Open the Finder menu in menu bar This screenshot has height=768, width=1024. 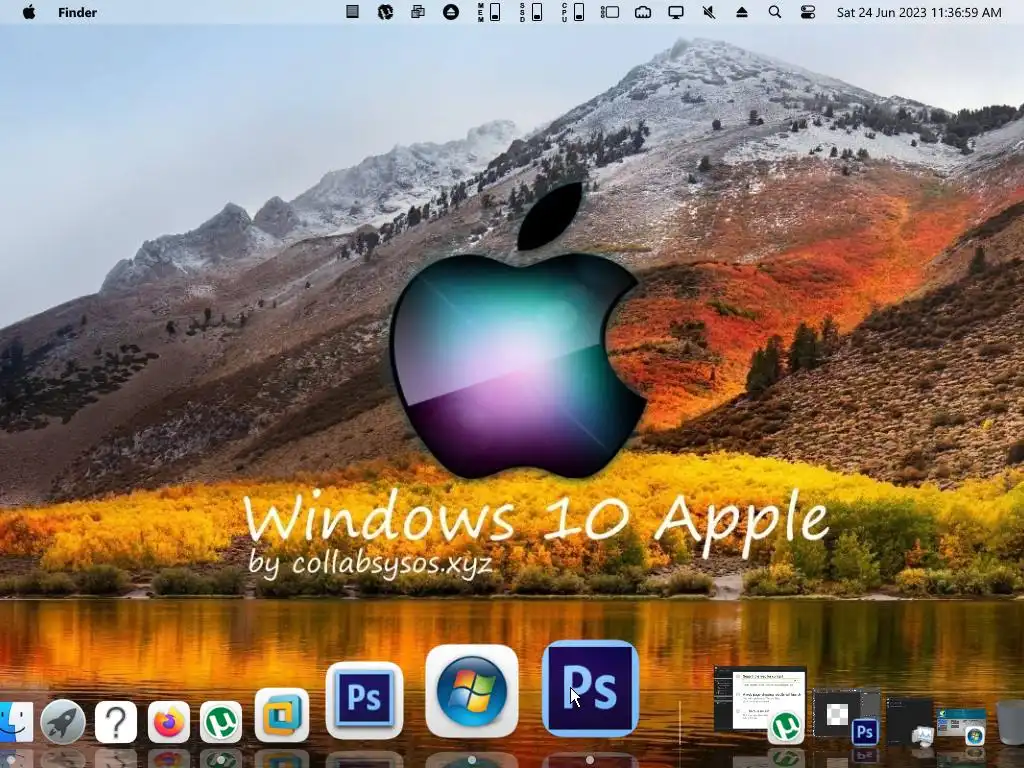pyautogui.click(x=77, y=12)
